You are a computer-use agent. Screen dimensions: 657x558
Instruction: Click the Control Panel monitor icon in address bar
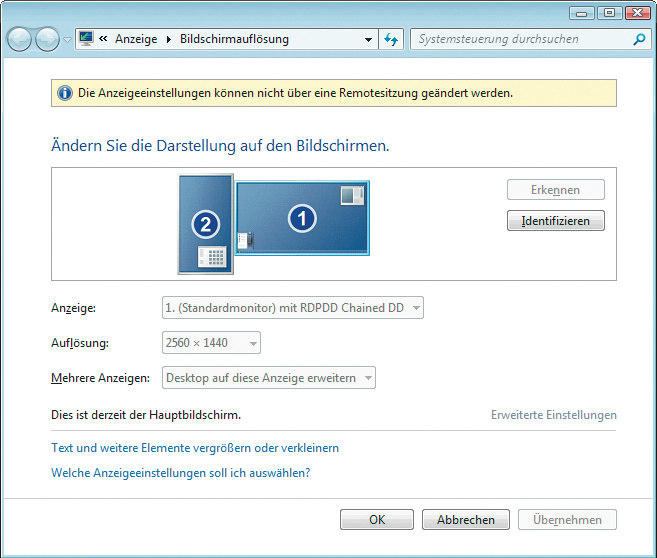[x=86, y=39]
